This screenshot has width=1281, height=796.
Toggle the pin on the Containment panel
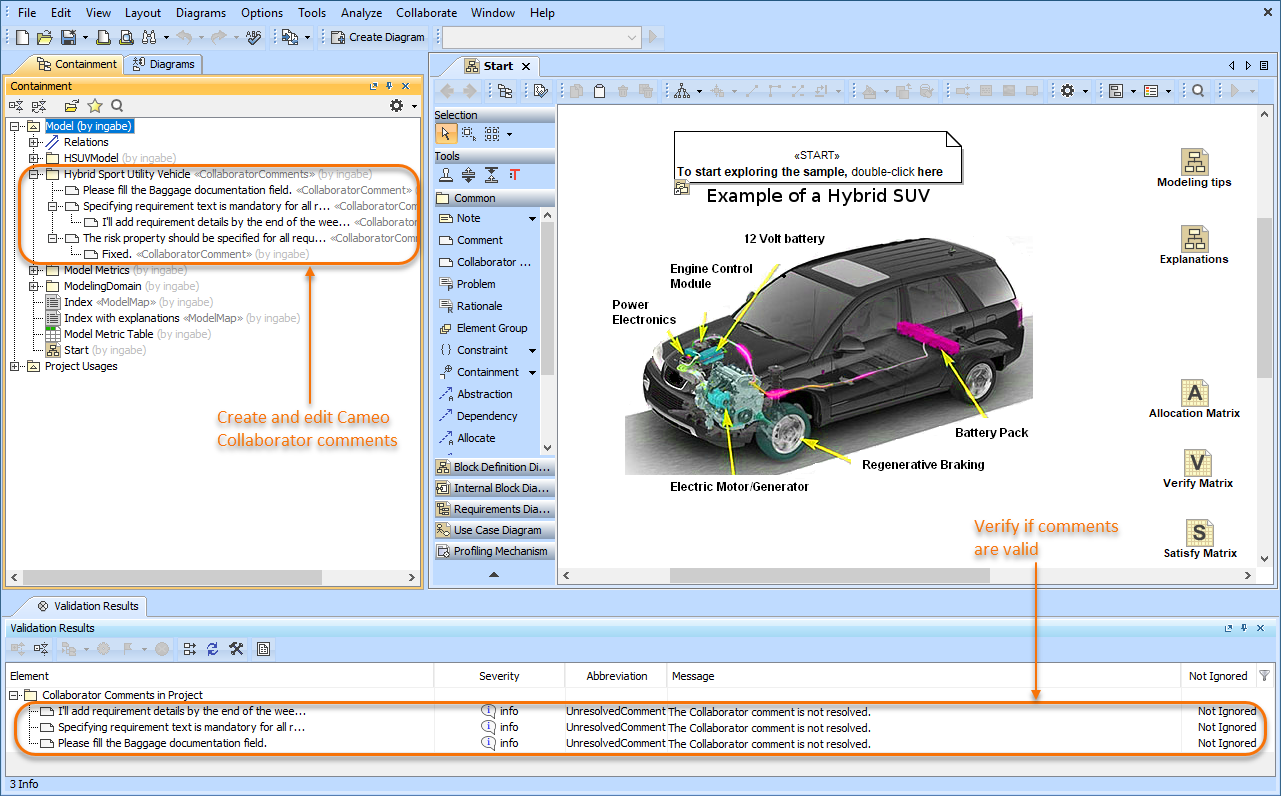coord(389,87)
